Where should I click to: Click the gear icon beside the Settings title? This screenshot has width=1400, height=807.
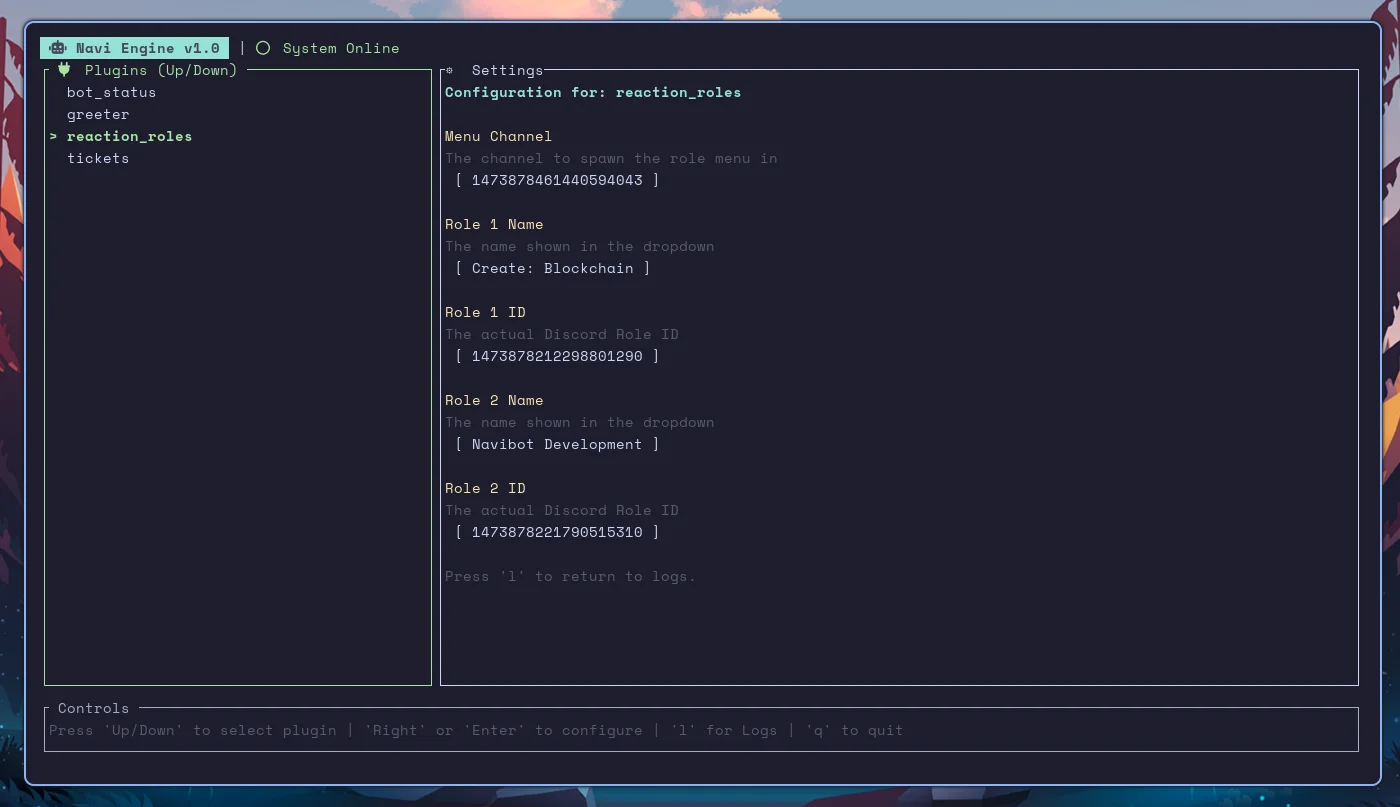(x=447, y=70)
